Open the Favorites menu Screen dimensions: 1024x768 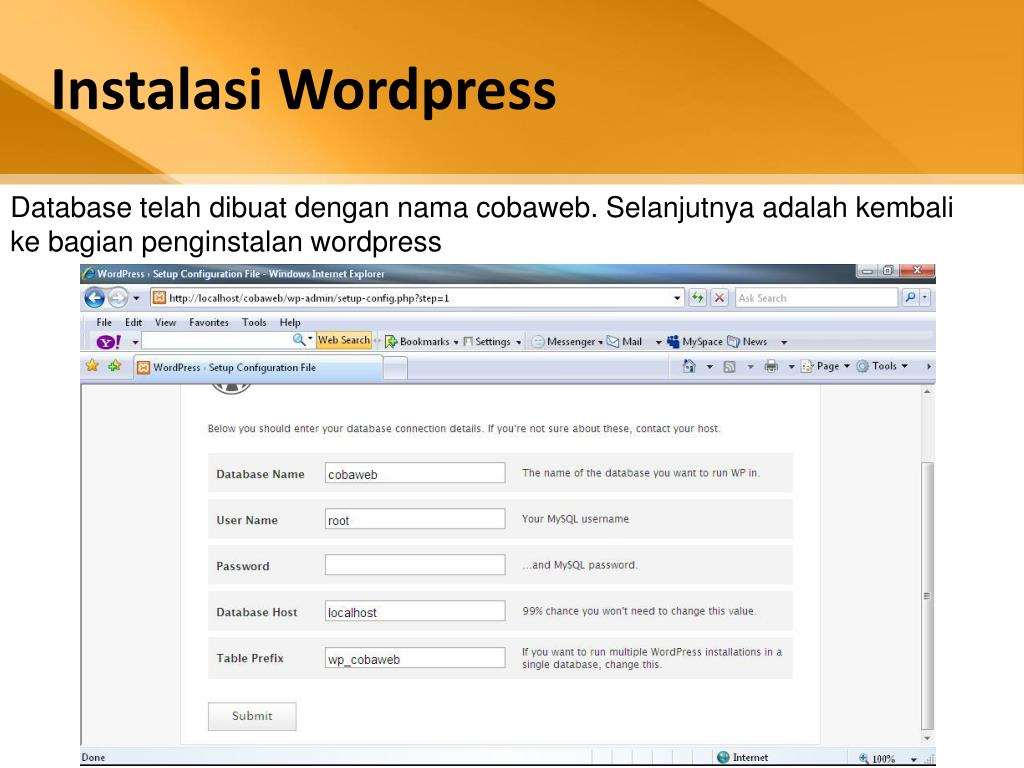click(x=209, y=323)
